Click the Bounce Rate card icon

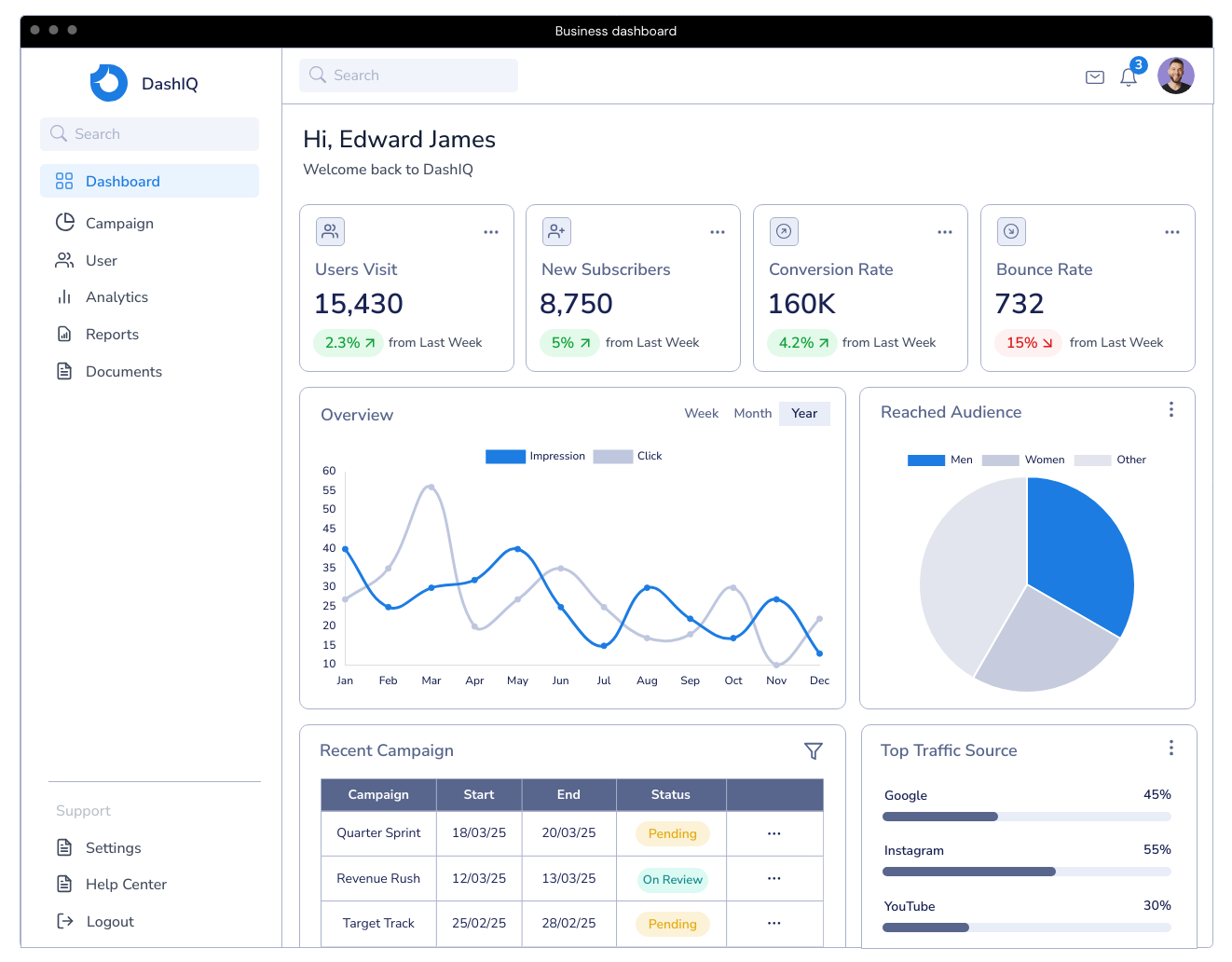tap(1011, 231)
